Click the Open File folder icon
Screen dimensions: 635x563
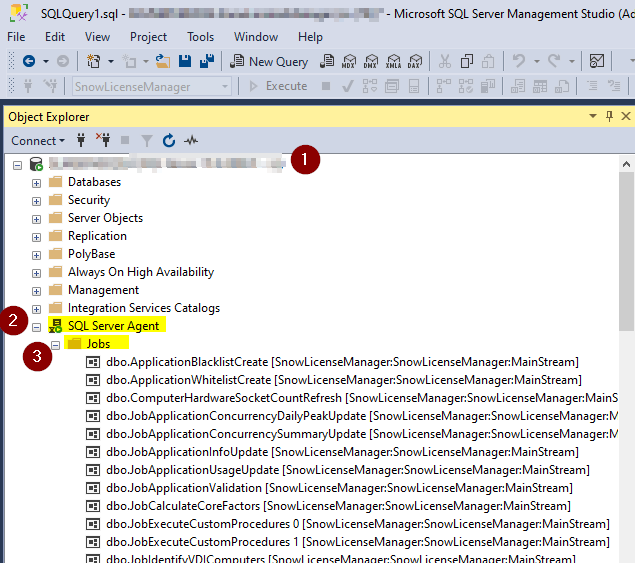[x=163, y=61]
